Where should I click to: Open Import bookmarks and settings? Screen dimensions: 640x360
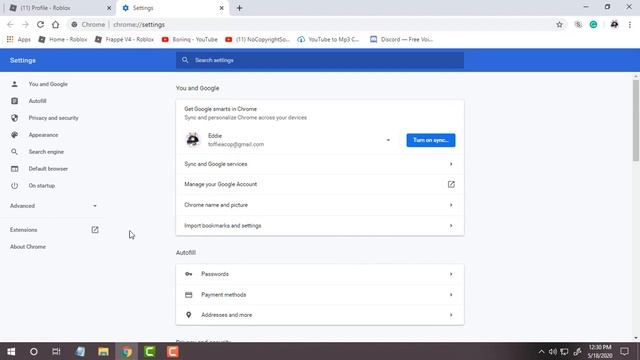(320, 226)
